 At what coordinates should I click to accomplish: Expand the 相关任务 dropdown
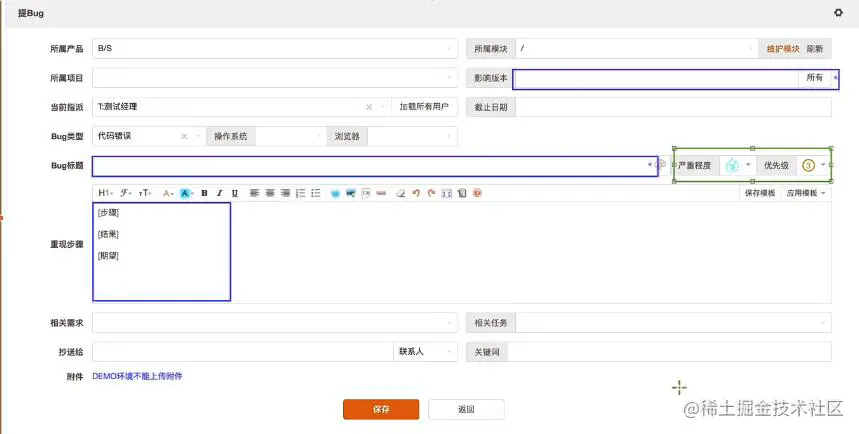point(673,323)
